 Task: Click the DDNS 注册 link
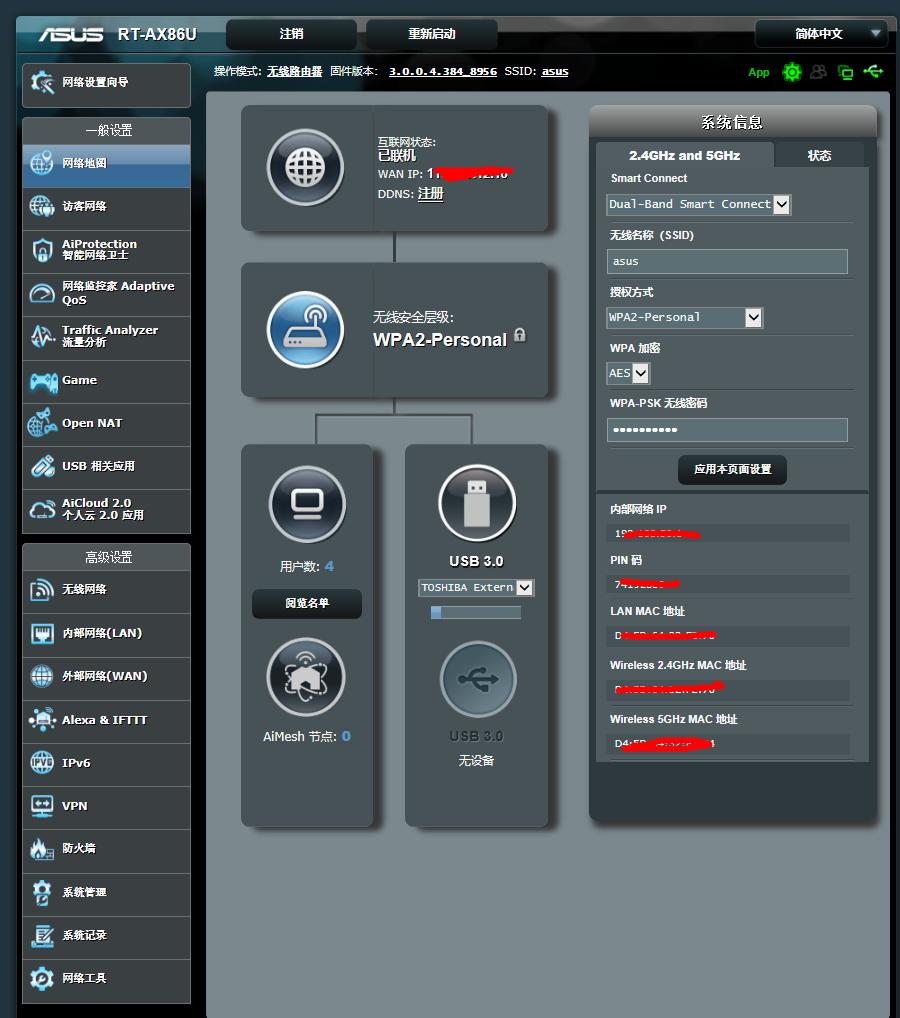click(x=430, y=194)
